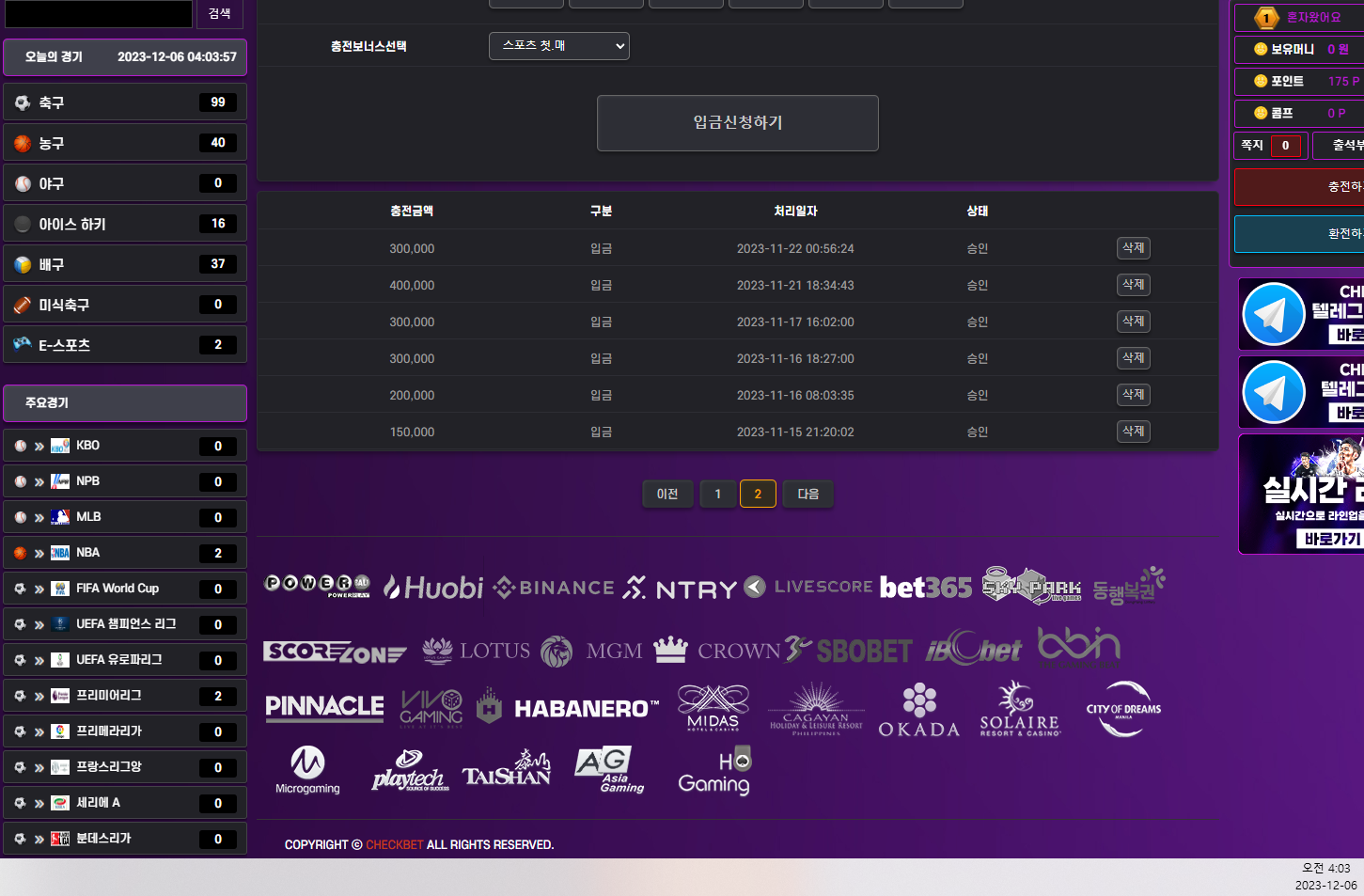The image size is (1364, 896).
Task: Click the bet365 logo in footer
Action: [925, 588]
